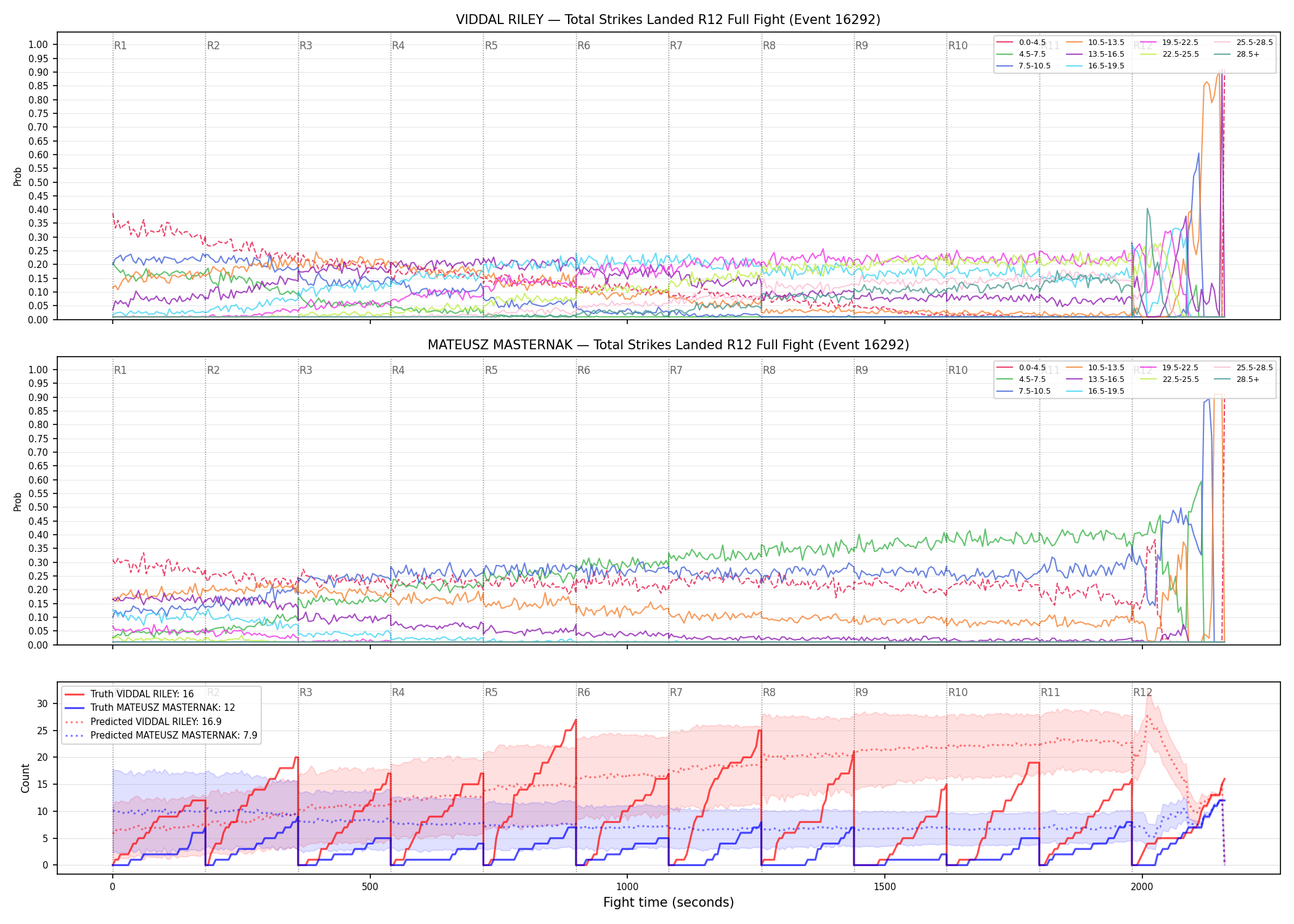1294x924 pixels.
Task: Click the 1000 x-axis tick label
Action: tap(627, 887)
